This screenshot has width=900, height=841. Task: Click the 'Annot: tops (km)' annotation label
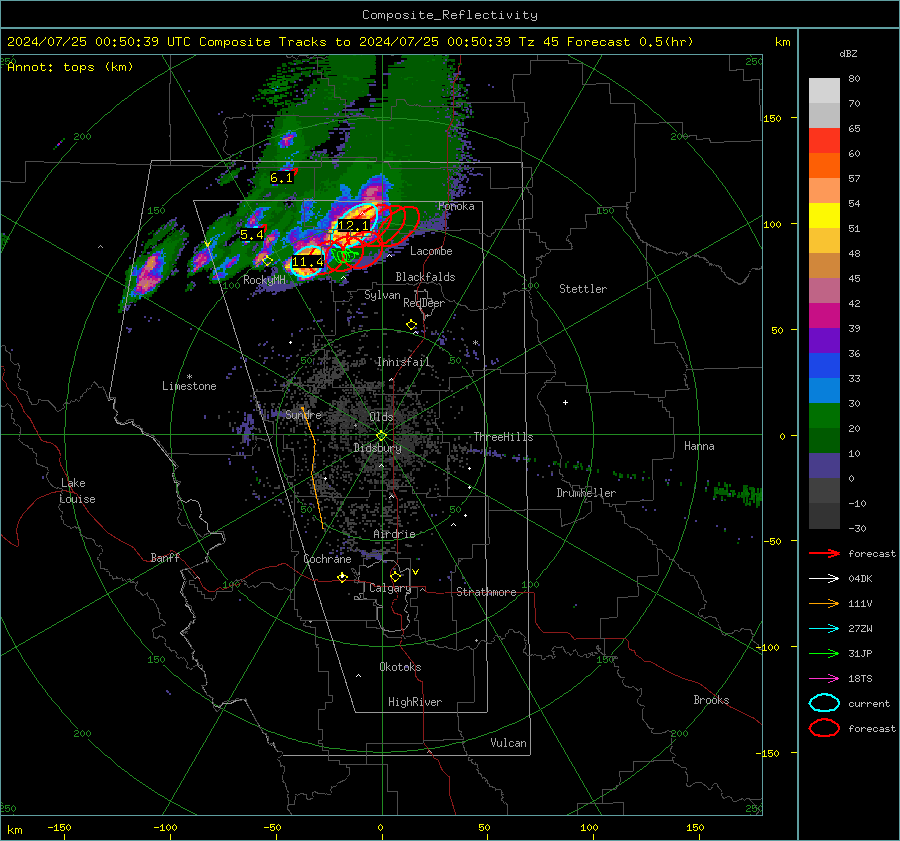[70, 67]
